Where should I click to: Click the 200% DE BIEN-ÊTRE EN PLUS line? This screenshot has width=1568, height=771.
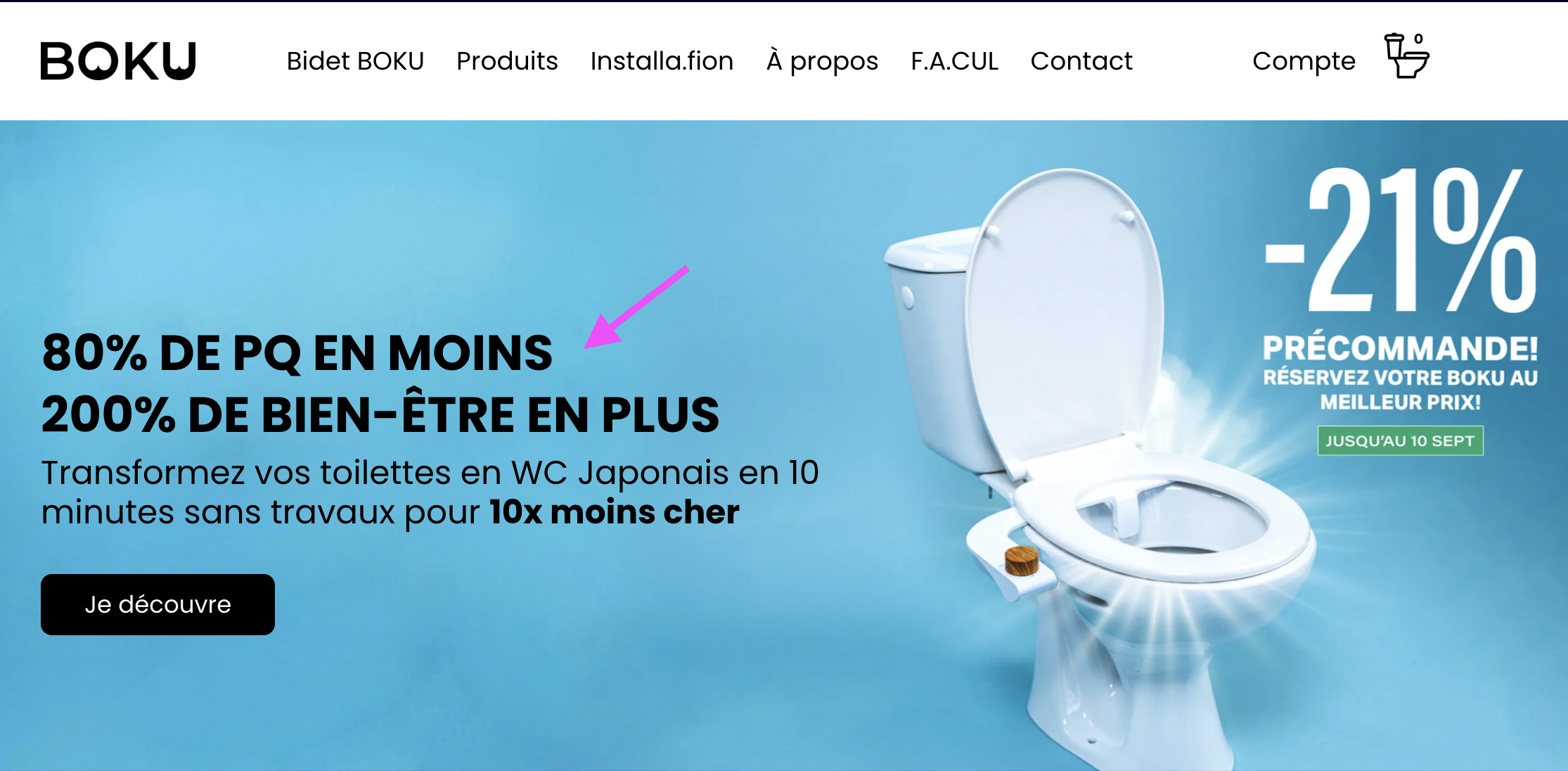click(x=380, y=414)
